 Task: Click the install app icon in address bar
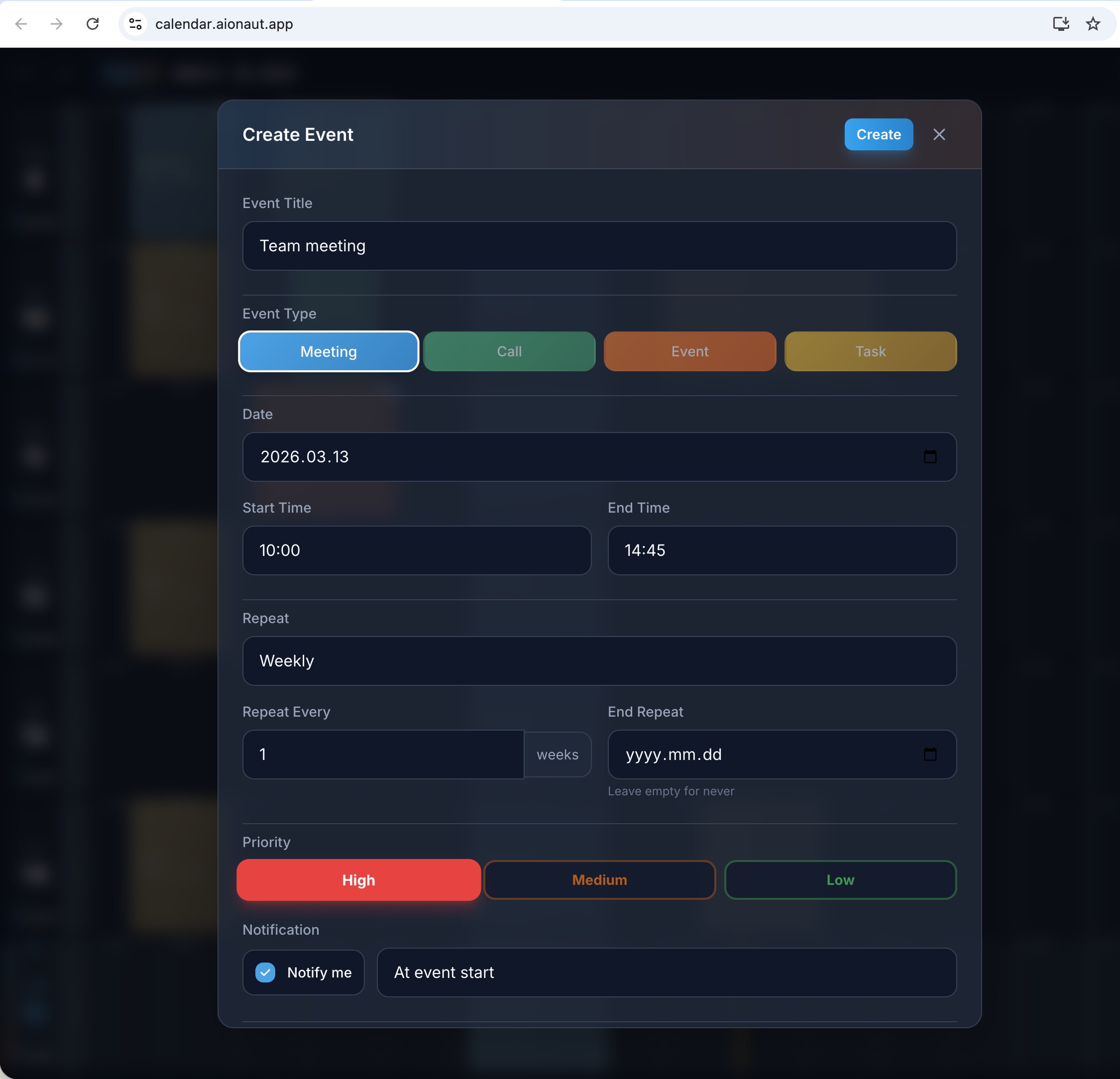pos(1061,24)
